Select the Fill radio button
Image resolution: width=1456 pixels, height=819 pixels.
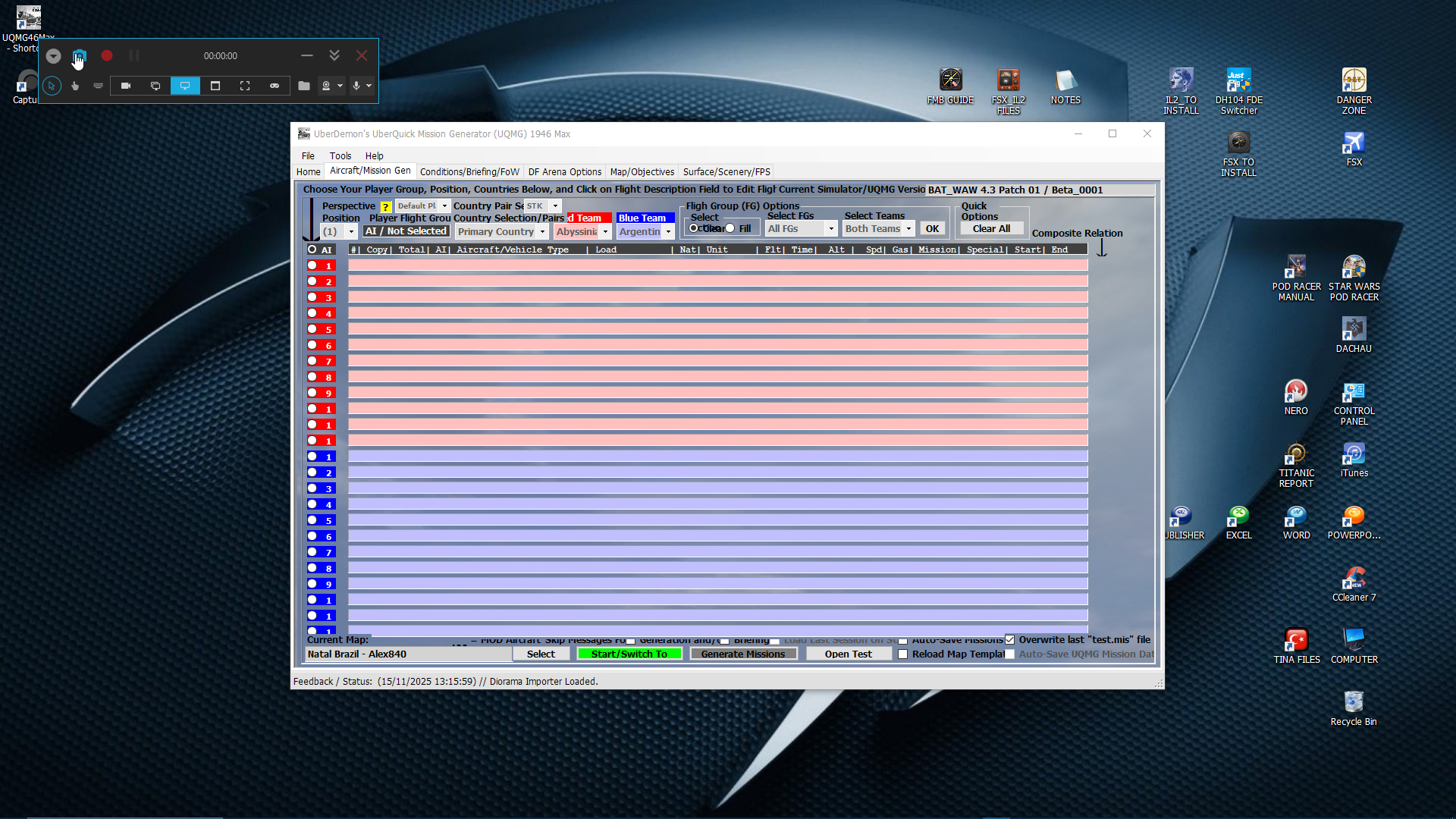click(730, 228)
